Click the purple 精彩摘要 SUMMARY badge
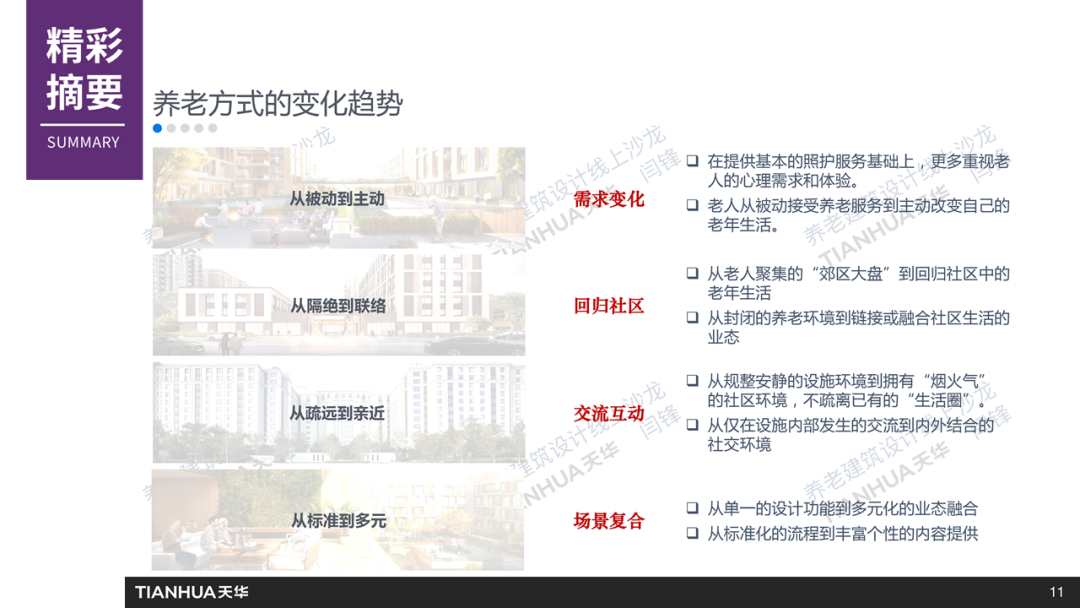The width and height of the screenshot is (1080, 608). pos(84,90)
